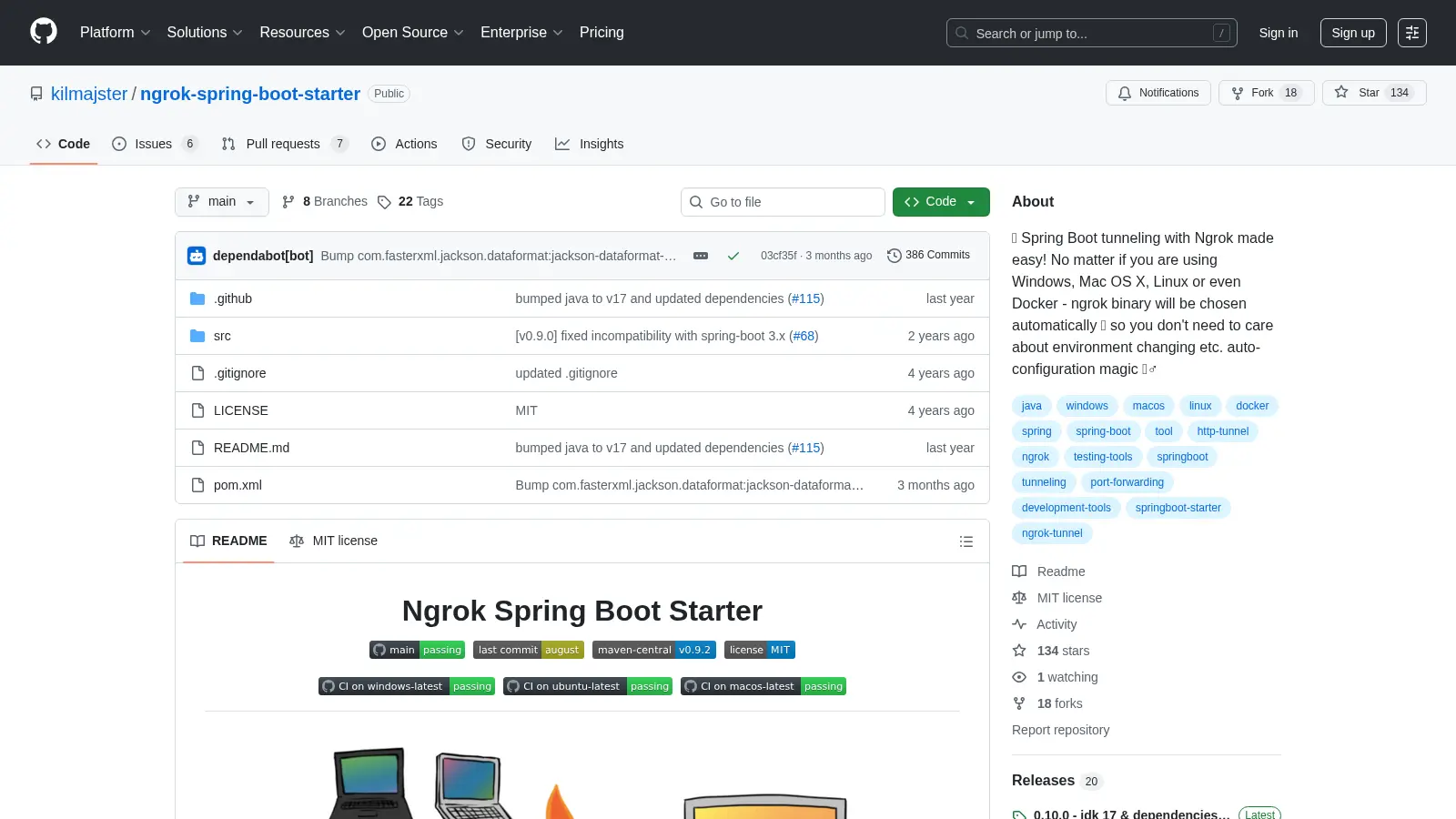Click the maven-central v0.9.2 badge
The width and height of the screenshot is (1456, 819).
pyautogui.click(x=654, y=650)
